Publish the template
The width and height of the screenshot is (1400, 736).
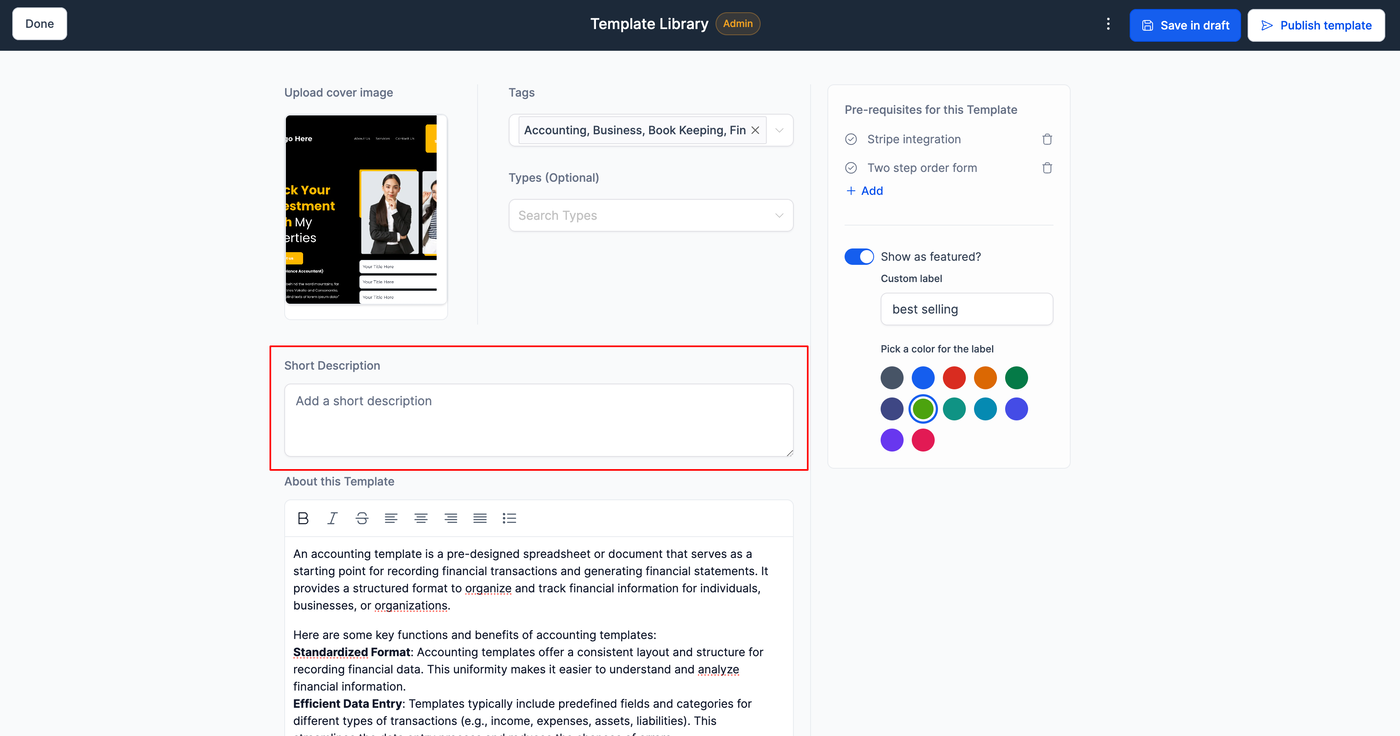click(x=1316, y=25)
